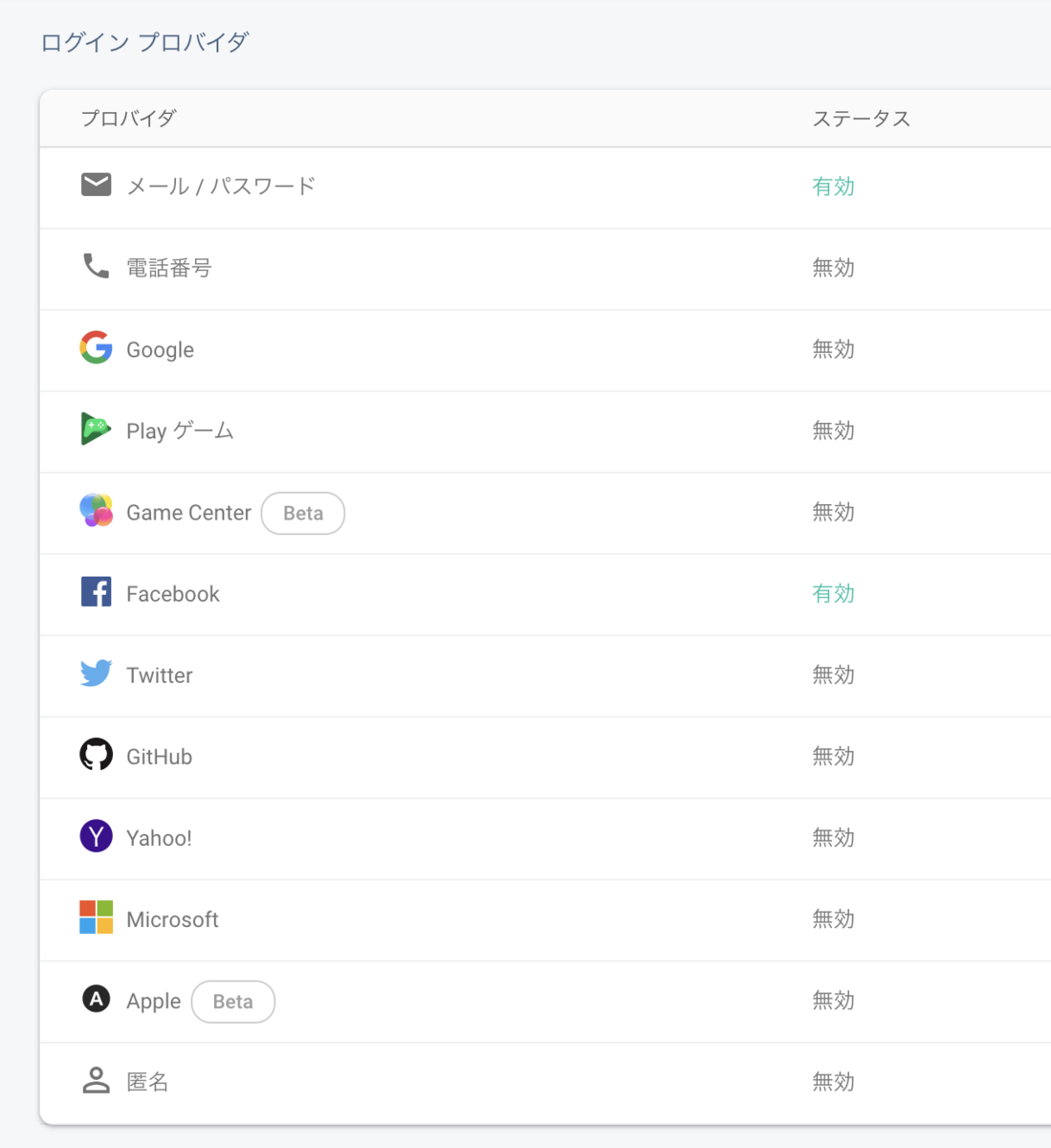Select the Yahoo! provider label
Screen dimensions: 1051x1148
[159, 838]
